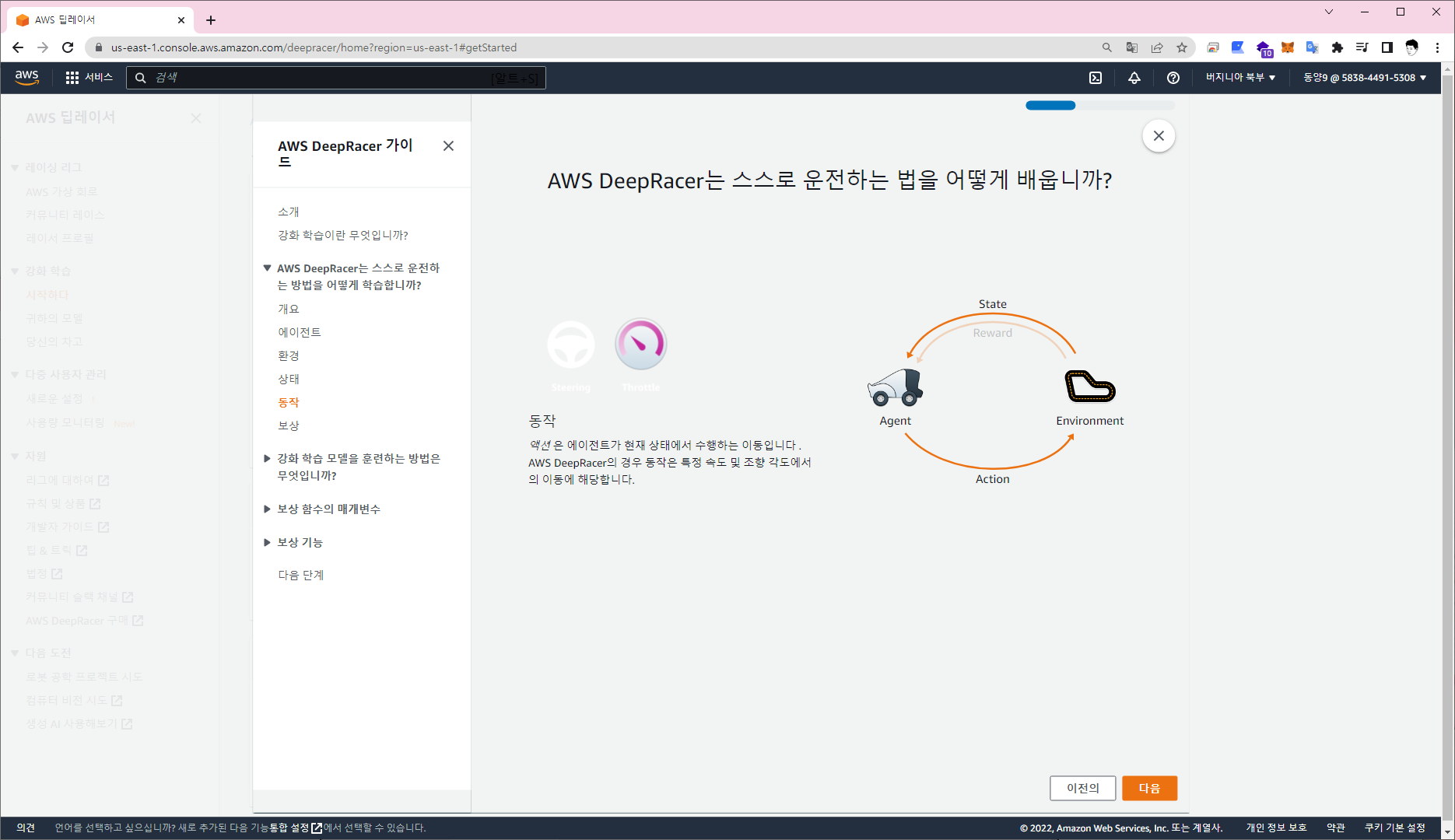Open the help question mark icon
This screenshot has width=1455, height=840.
pos(1173,78)
